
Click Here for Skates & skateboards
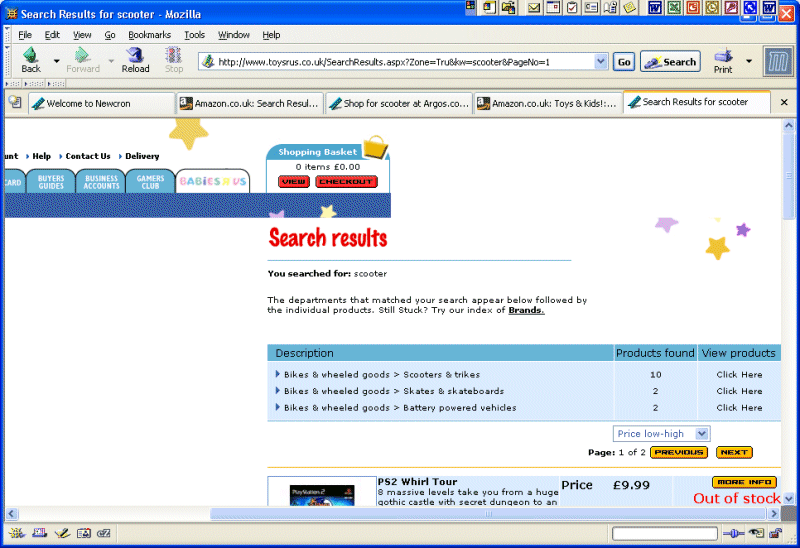[x=739, y=391]
